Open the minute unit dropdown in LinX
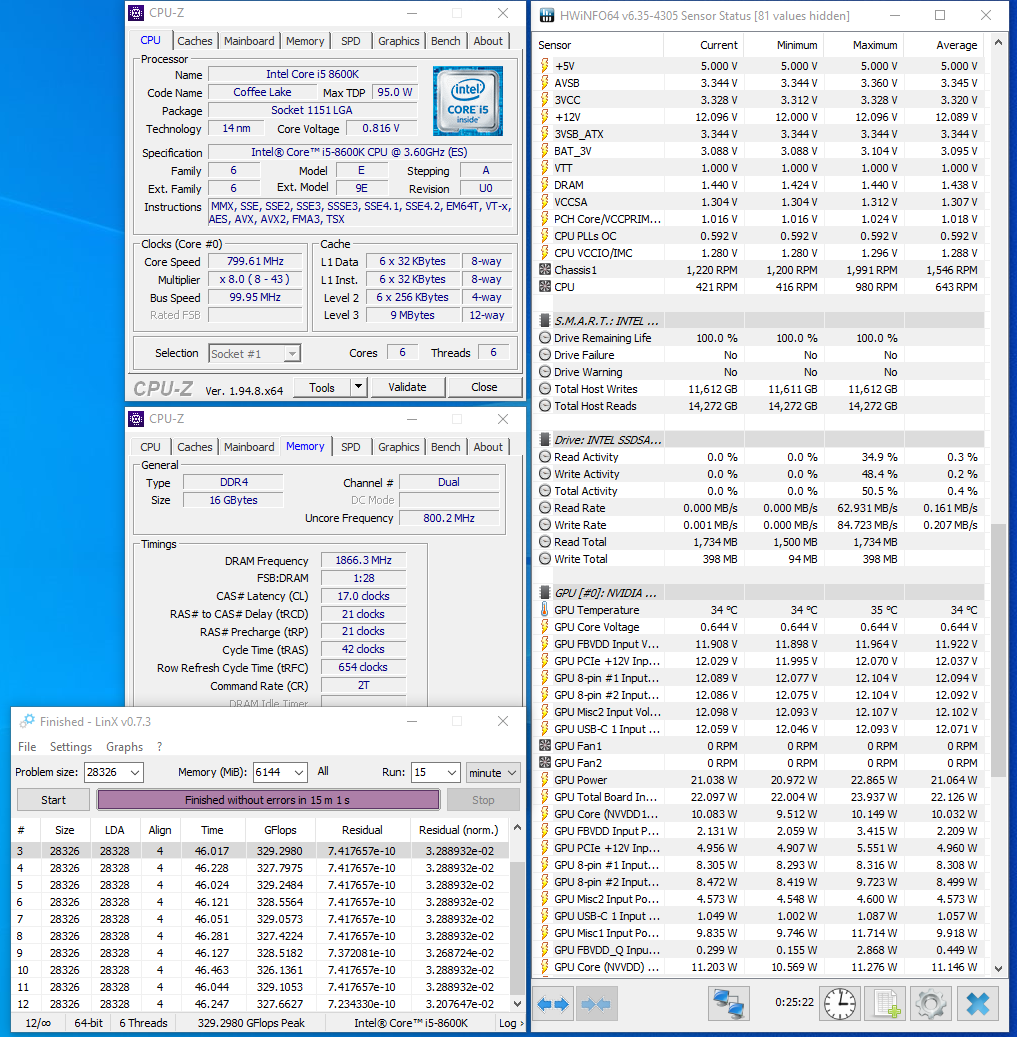The width and height of the screenshot is (1017, 1037). click(x=493, y=772)
